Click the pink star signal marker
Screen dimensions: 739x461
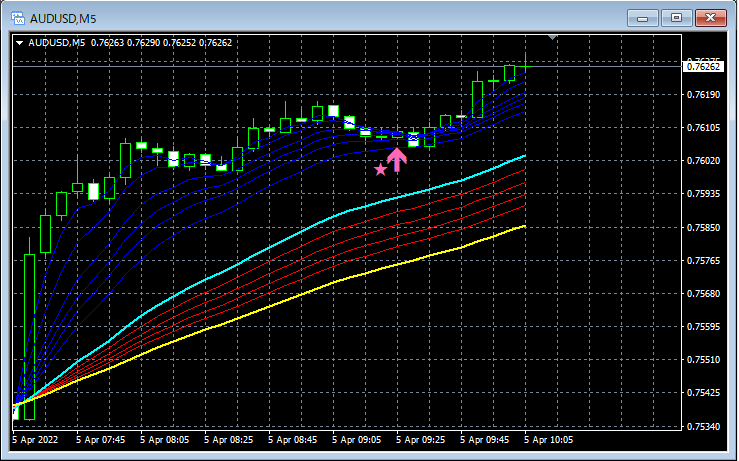point(380,170)
